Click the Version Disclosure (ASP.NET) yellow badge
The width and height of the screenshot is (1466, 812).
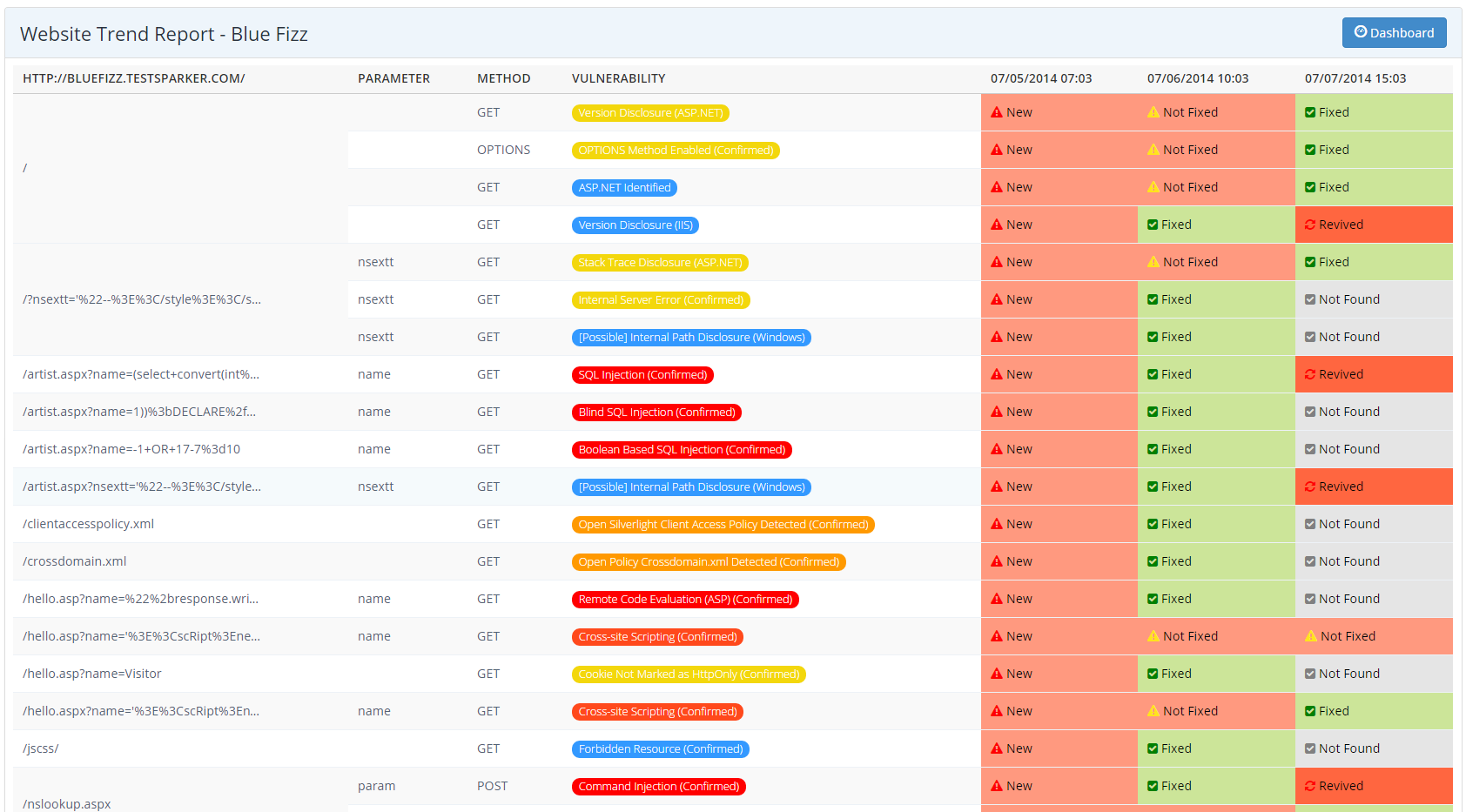(x=650, y=113)
